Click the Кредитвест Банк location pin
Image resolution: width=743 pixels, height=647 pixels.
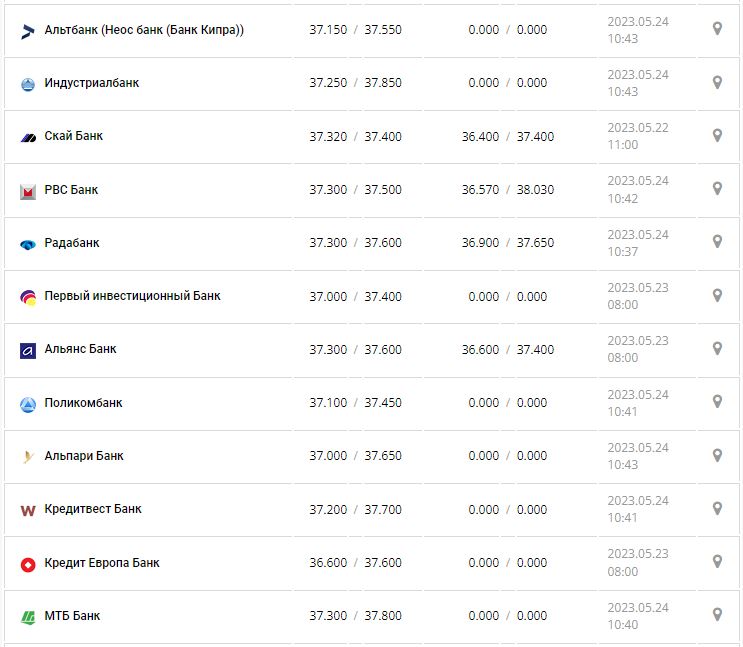[717, 508]
